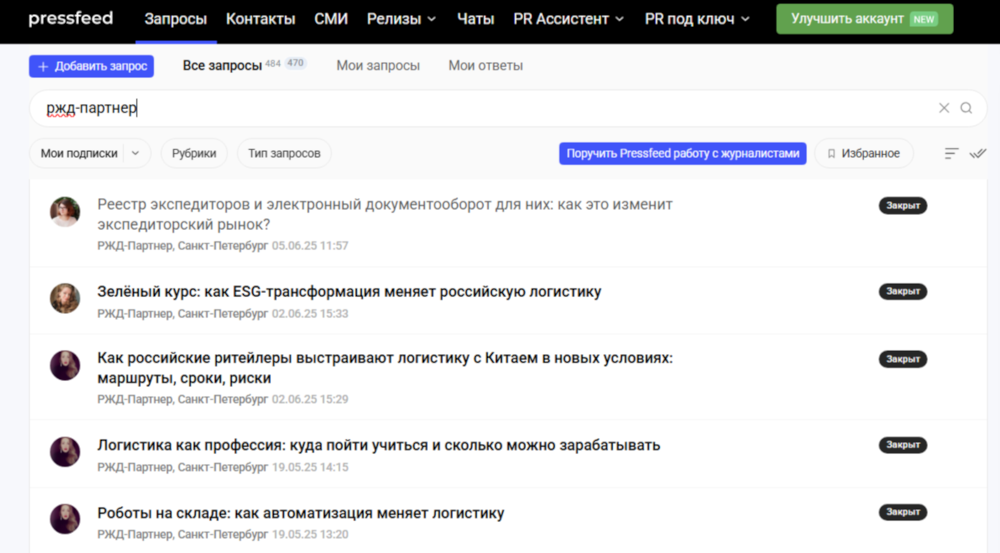
Task: Open author avatar of Зелёный курс request
Action: tap(65, 298)
